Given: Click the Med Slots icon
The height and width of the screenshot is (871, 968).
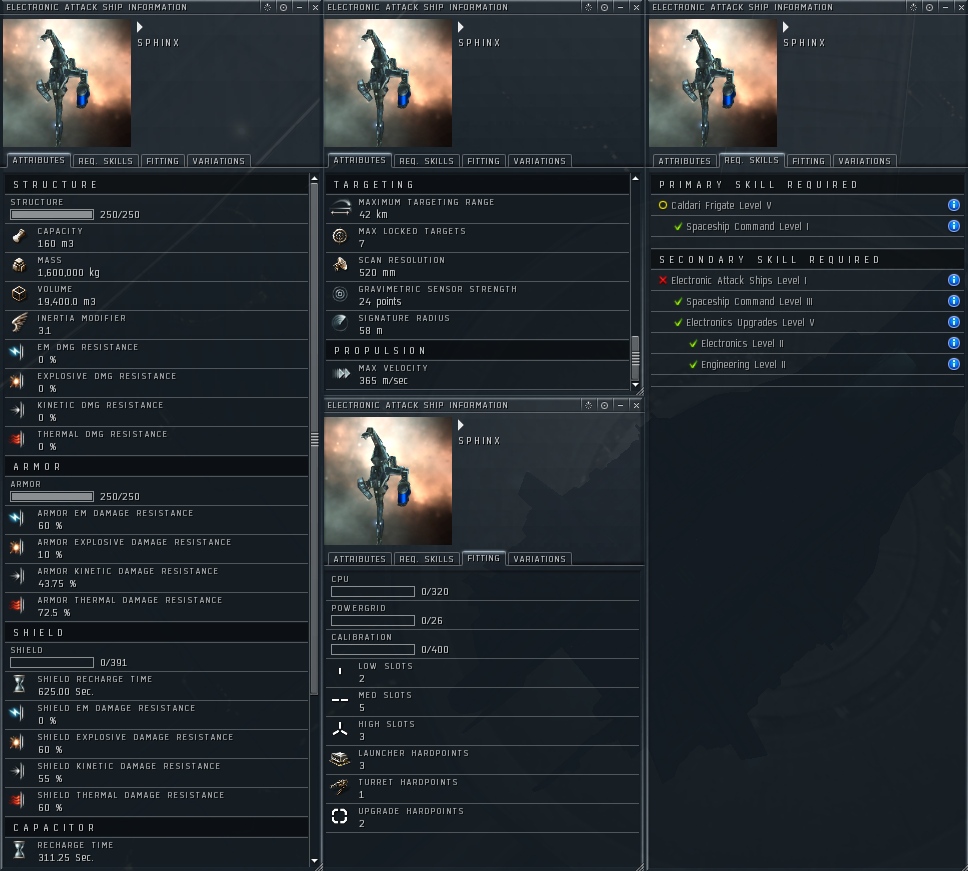Looking at the screenshot, I should tap(340, 701).
